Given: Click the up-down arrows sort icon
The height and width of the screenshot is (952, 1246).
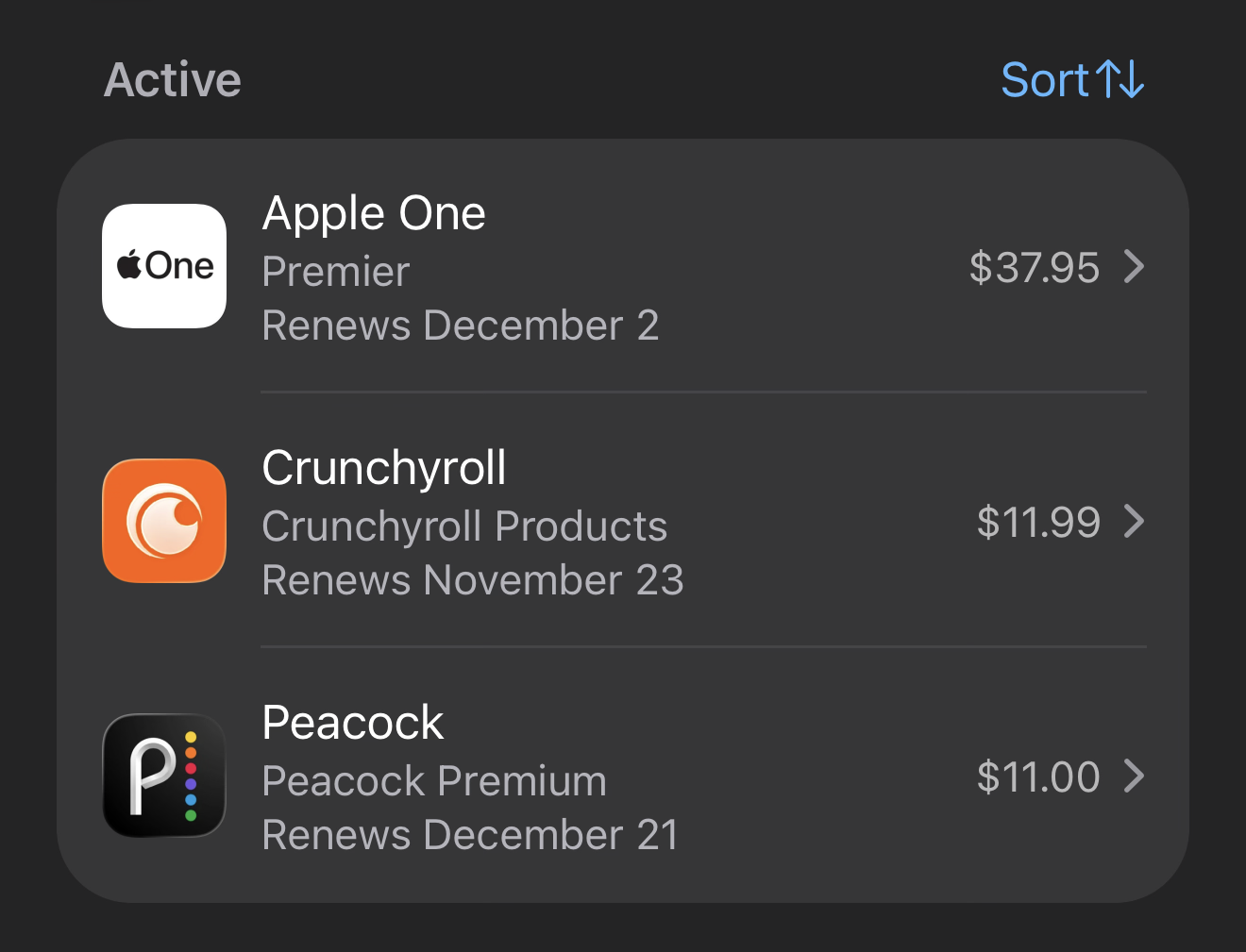Looking at the screenshot, I should pos(1120,79).
